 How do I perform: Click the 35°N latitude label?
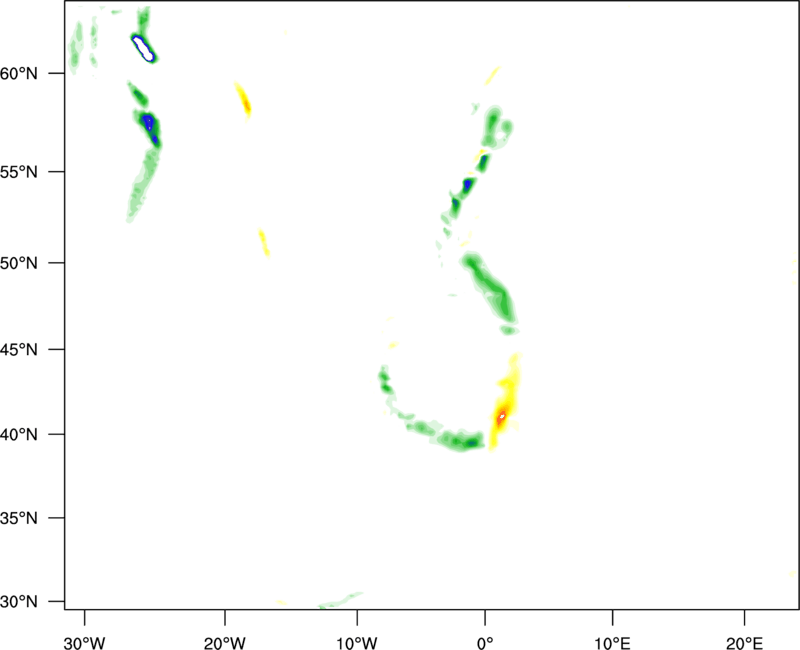click(x=19, y=518)
